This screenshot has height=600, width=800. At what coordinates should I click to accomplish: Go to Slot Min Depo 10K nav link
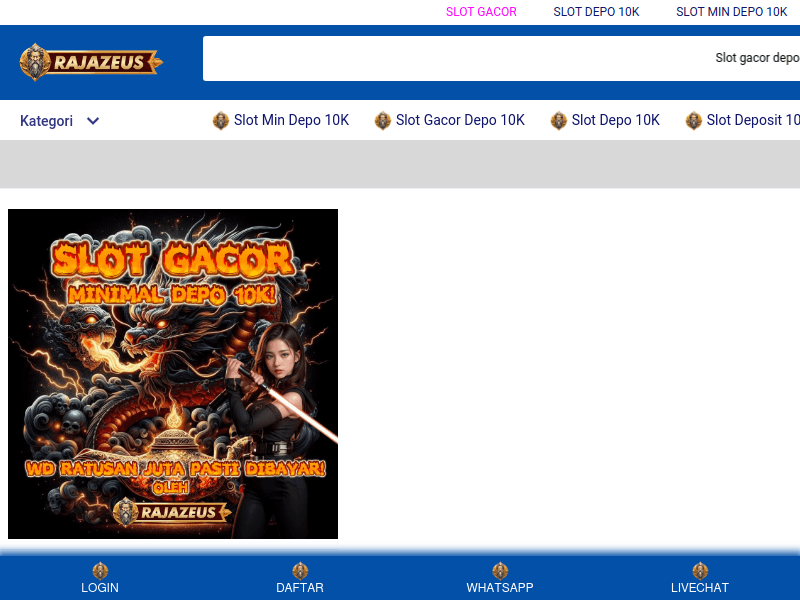coord(291,121)
